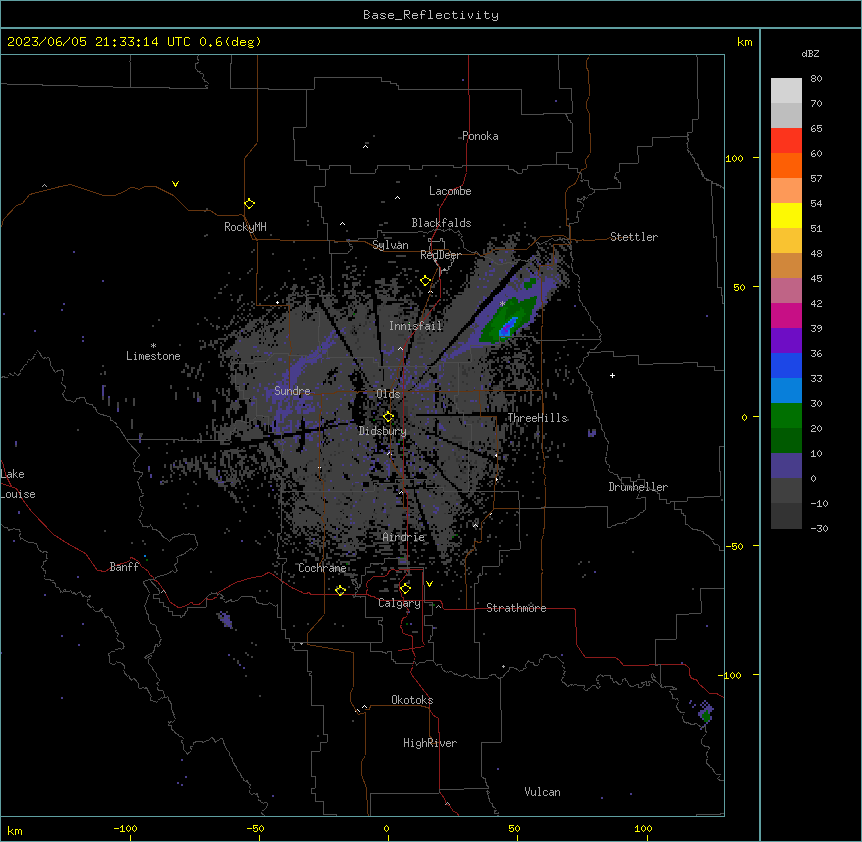Click the Lake Louise label
Image resolution: width=862 pixels, height=842 pixels.
coord(18,484)
